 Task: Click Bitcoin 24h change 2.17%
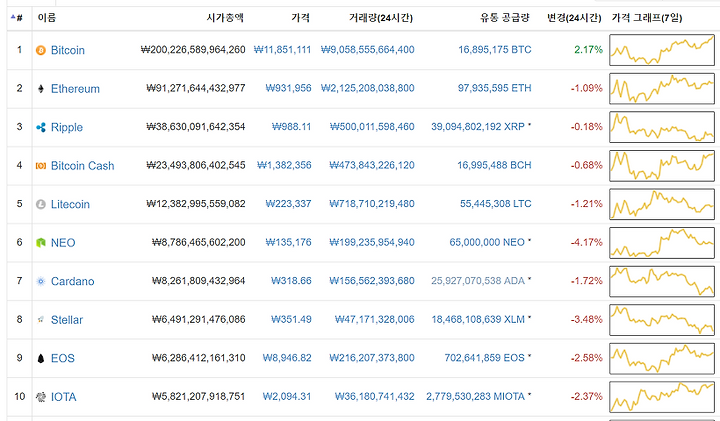click(588, 50)
